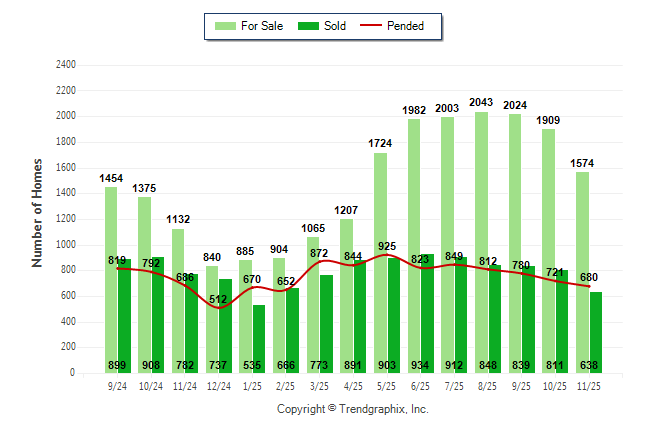Screen dimensions: 646x434
Task: Select the For Sale bar labeled 1454
Action: pyautogui.click(x=111, y=280)
